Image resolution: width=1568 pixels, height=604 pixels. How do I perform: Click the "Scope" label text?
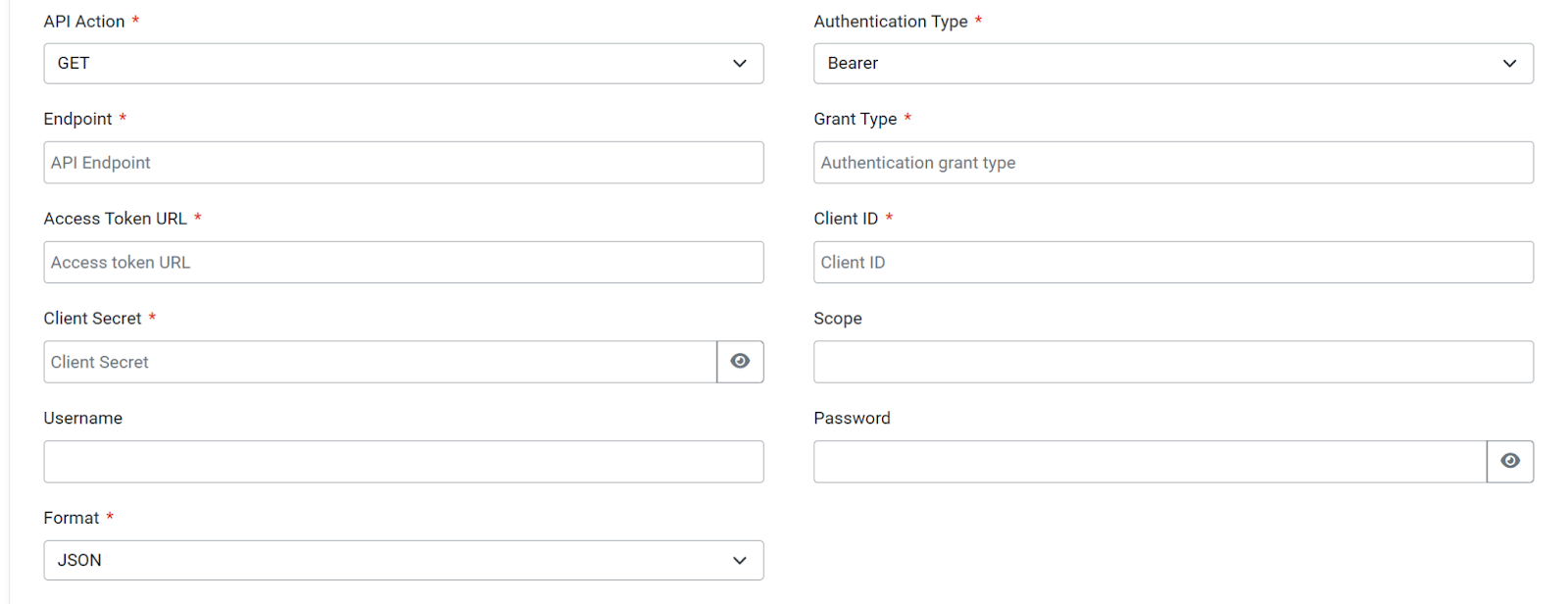pyautogui.click(x=838, y=319)
